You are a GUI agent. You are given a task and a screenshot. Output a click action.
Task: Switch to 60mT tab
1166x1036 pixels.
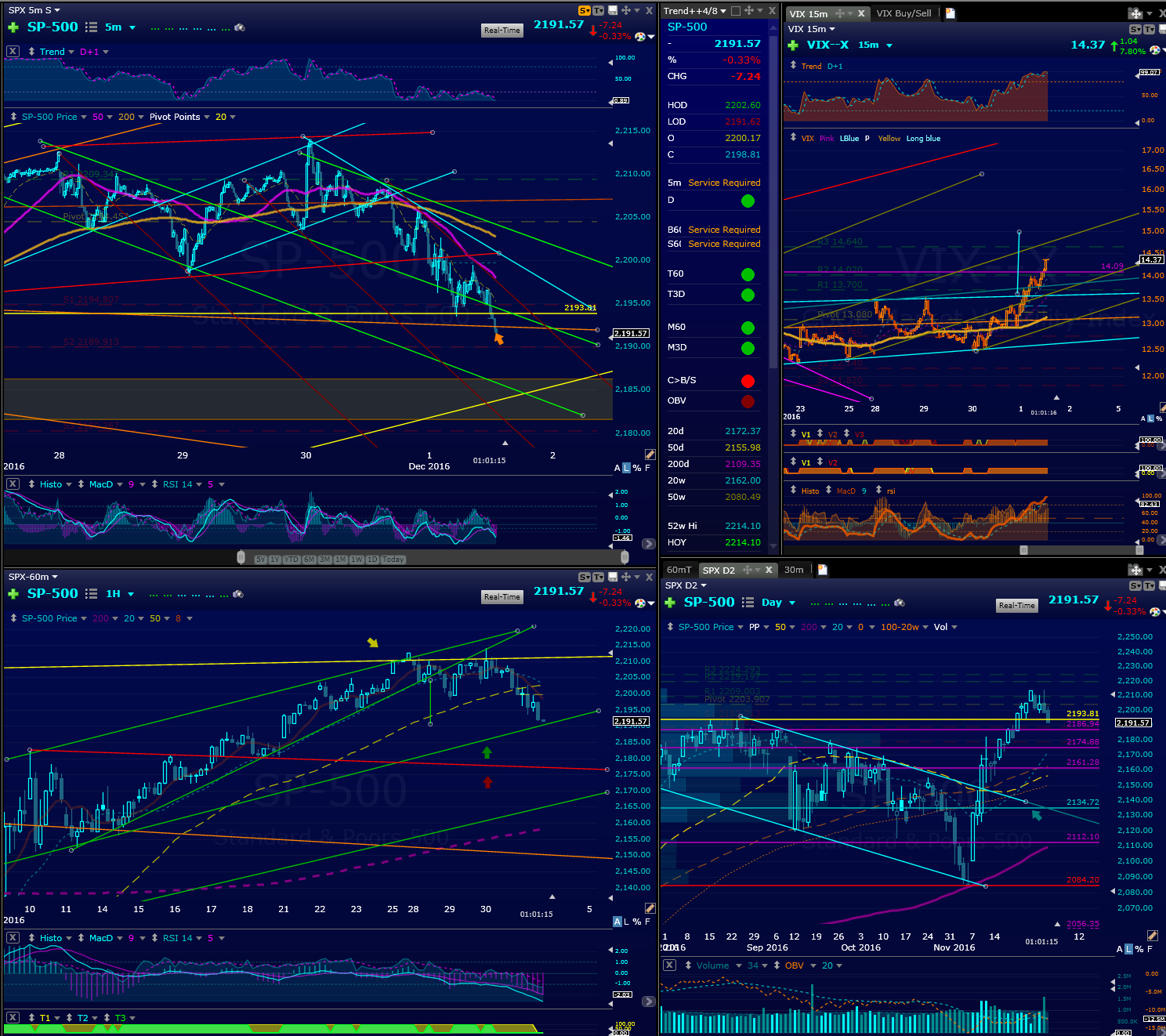(x=679, y=570)
